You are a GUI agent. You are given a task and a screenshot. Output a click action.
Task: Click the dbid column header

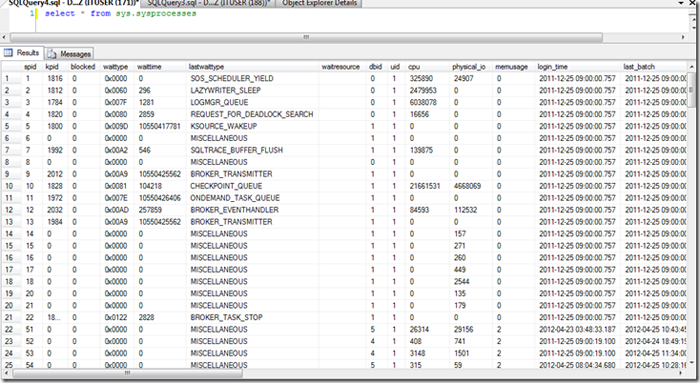(377, 67)
